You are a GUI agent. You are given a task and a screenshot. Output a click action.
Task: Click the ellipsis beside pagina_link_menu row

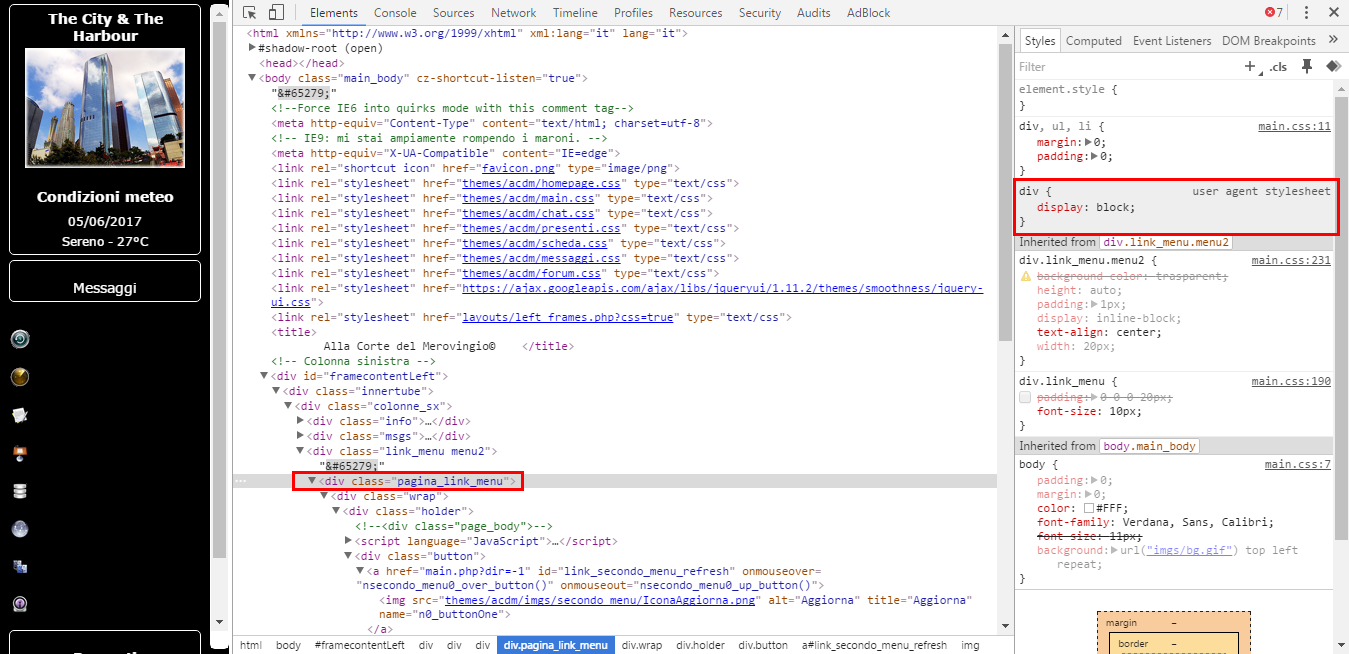240,482
